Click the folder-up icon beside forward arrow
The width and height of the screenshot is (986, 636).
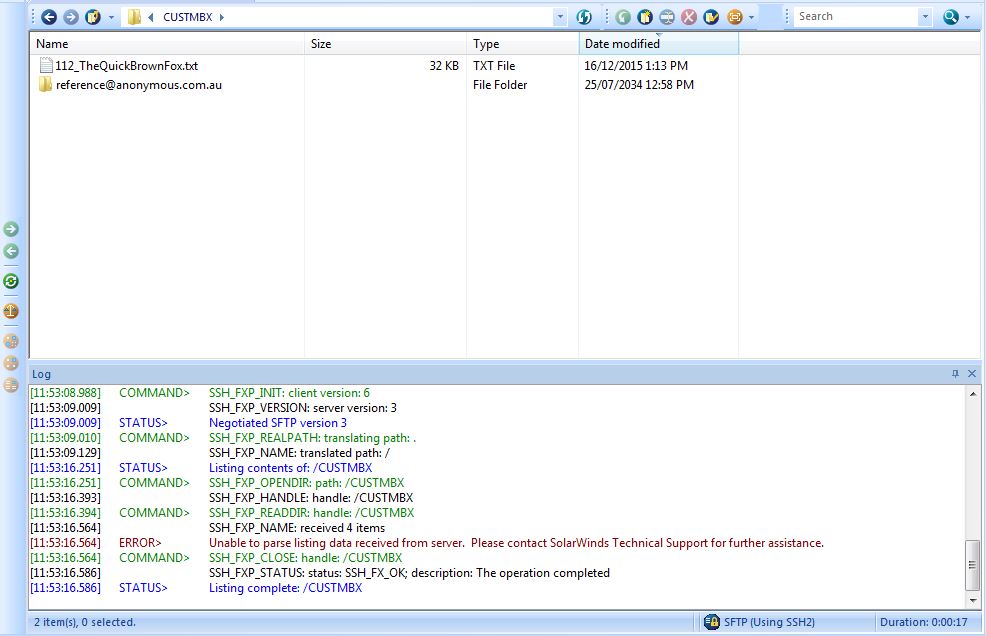coord(93,17)
